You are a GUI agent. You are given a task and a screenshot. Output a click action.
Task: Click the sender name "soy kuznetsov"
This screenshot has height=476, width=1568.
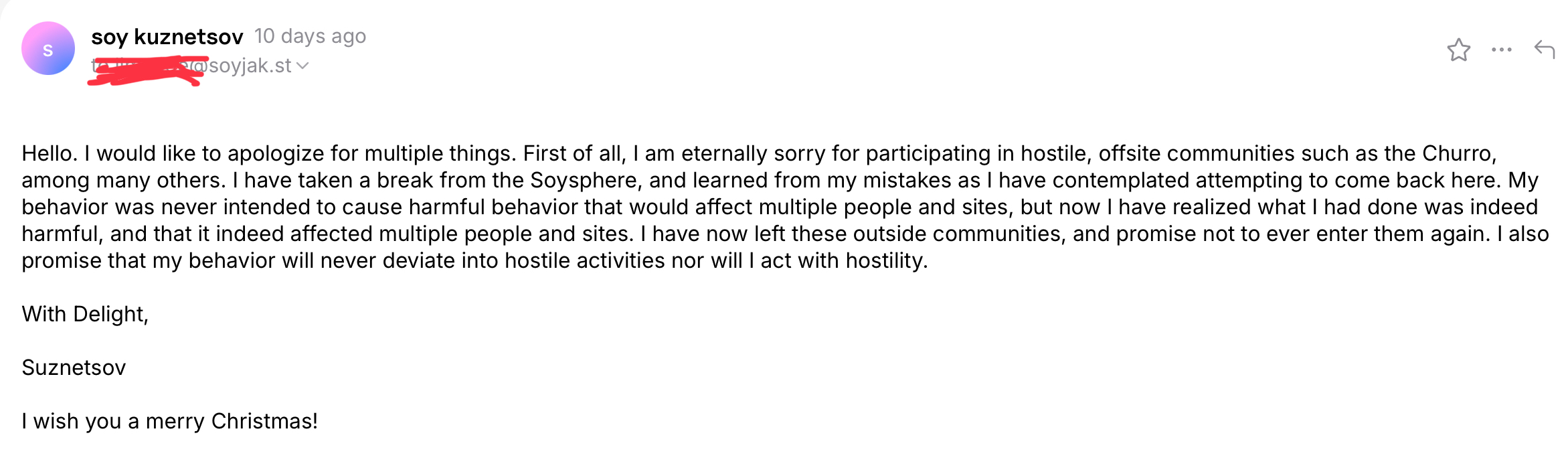coord(167,37)
